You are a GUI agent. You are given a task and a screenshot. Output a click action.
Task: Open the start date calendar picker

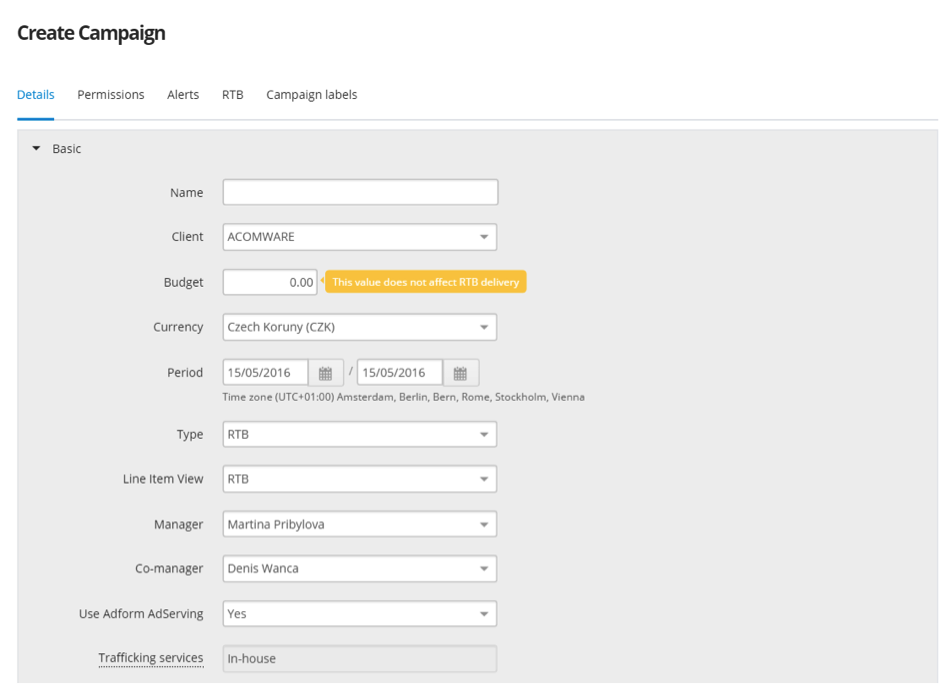point(326,373)
